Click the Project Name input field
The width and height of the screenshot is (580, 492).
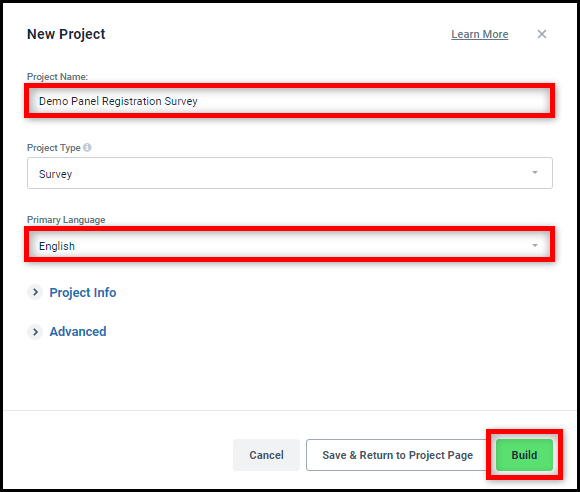click(x=290, y=101)
